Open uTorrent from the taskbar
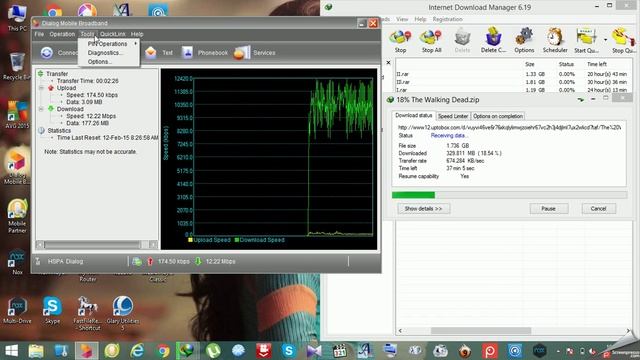640x360 pixels. tap(213, 351)
